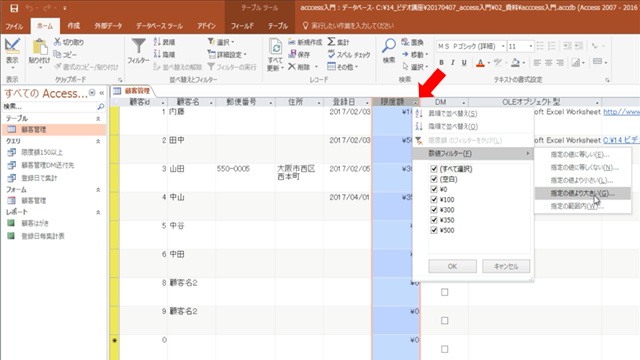Viewport: 640px width, 360px height.
Task: Open 顧客id column dropdown arrow
Action: coord(163,102)
